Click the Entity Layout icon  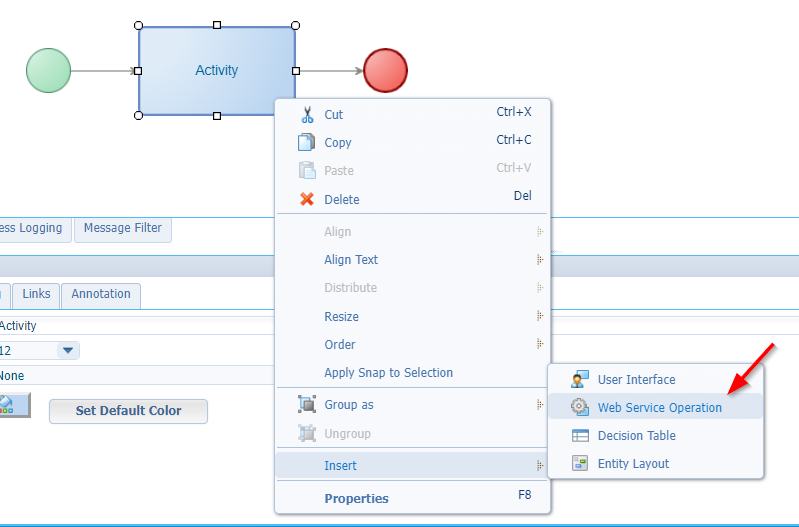tap(580, 463)
